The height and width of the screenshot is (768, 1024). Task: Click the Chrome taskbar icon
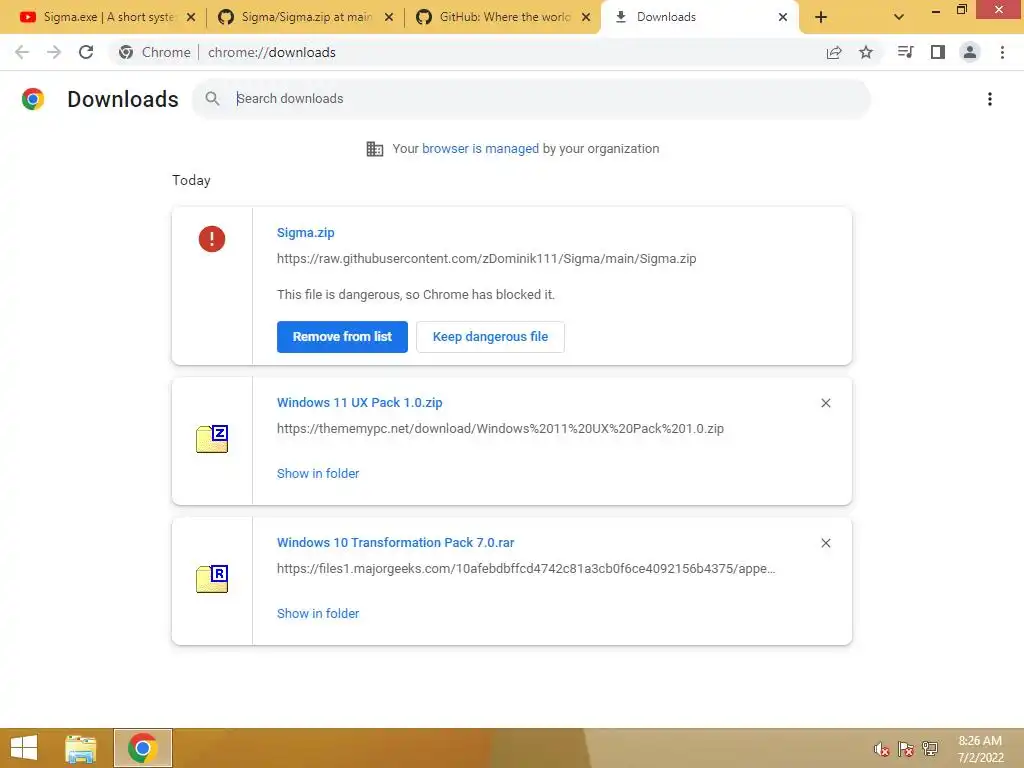(x=142, y=748)
